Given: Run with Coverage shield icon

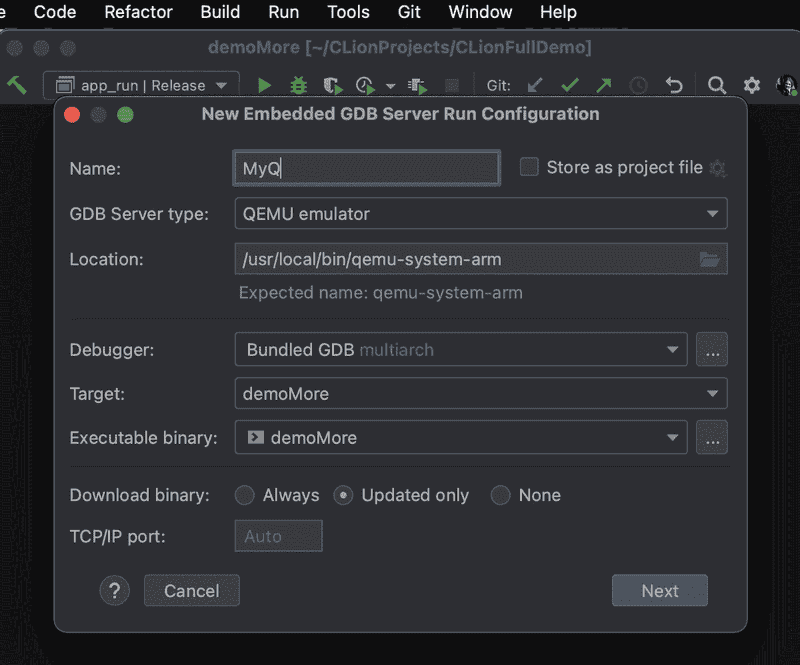Looking at the screenshot, I should pos(333,85).
